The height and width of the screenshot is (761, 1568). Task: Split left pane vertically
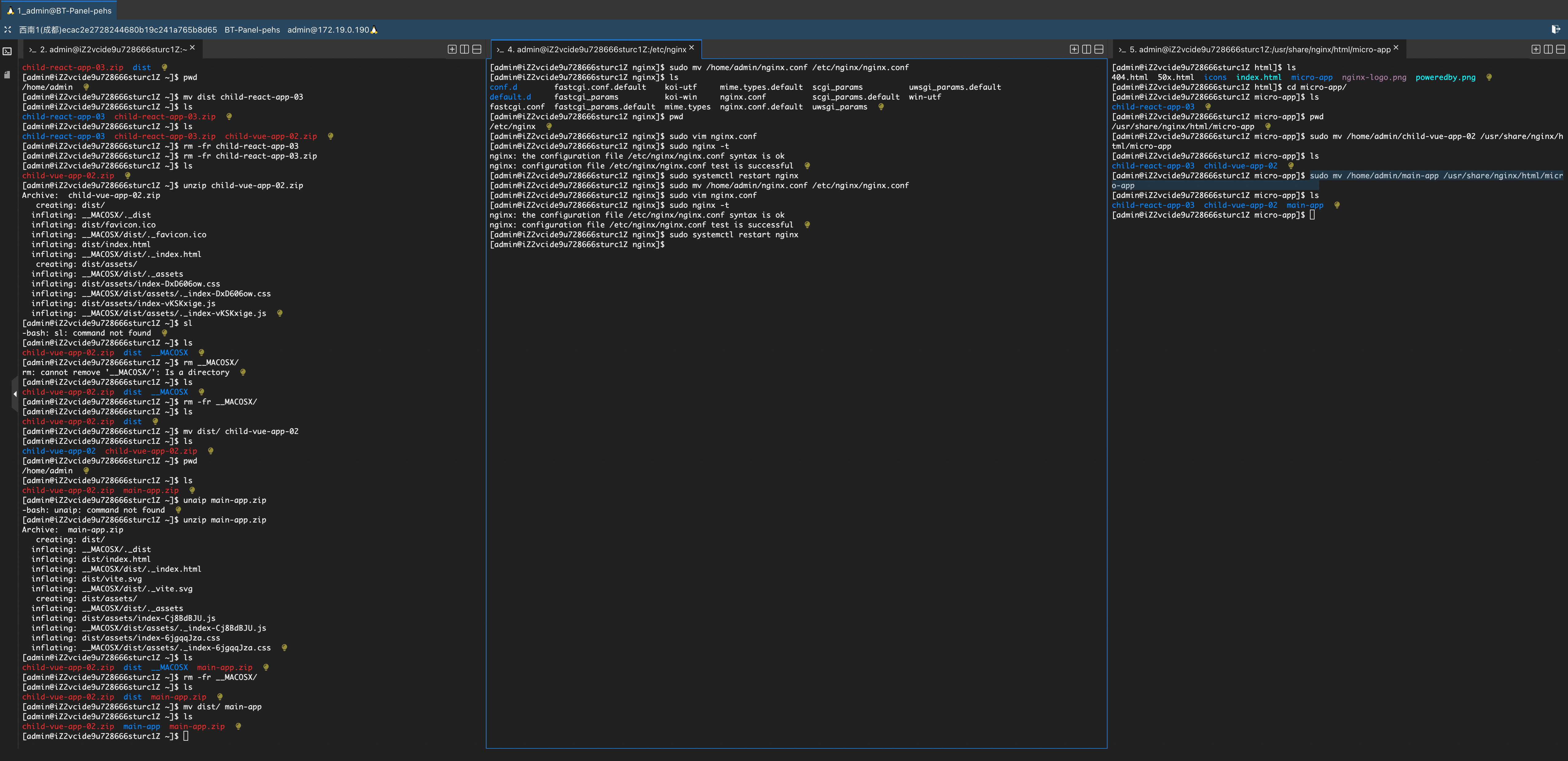coord(465,49)
